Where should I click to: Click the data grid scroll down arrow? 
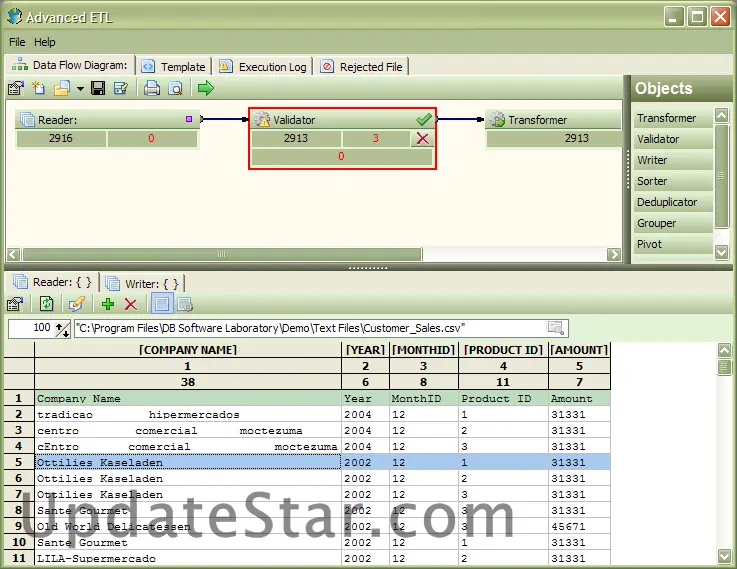pyautogui.click(x=724, y=556)
